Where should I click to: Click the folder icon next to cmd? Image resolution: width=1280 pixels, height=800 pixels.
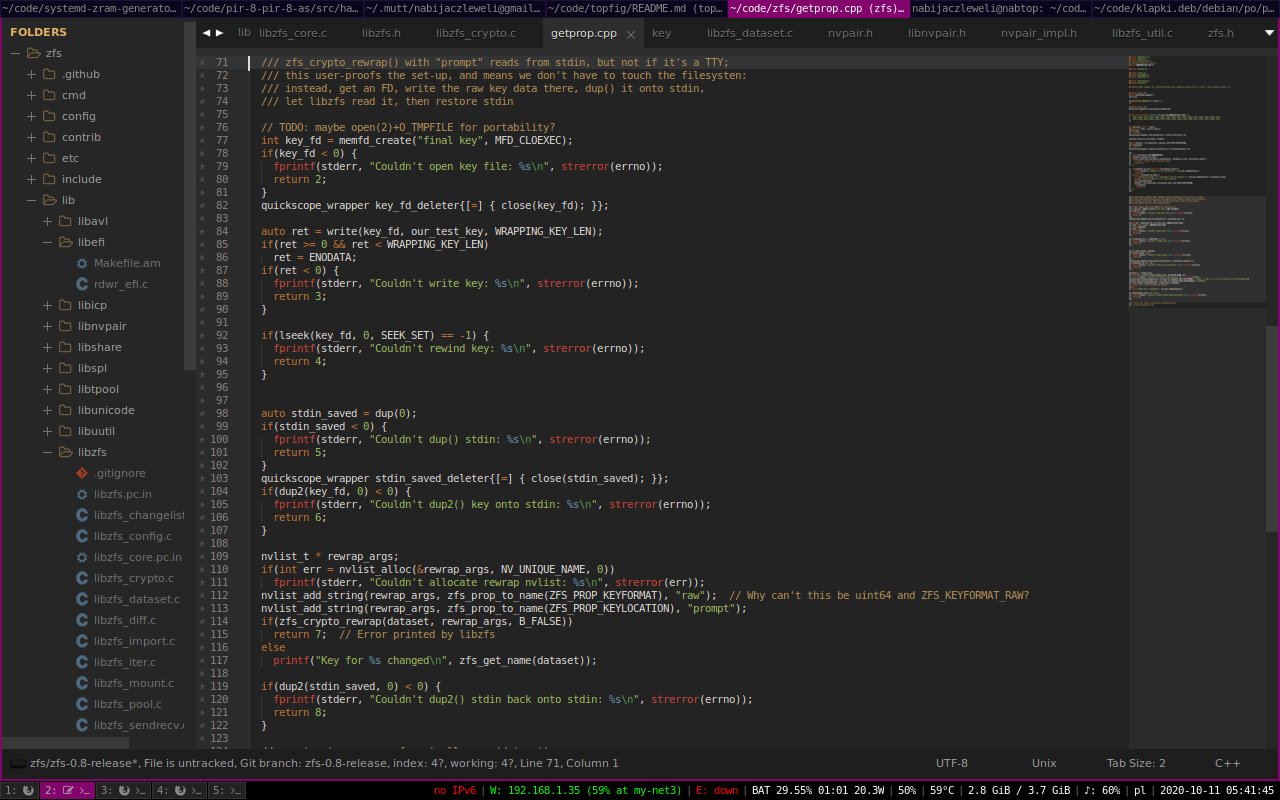point(49,95)
